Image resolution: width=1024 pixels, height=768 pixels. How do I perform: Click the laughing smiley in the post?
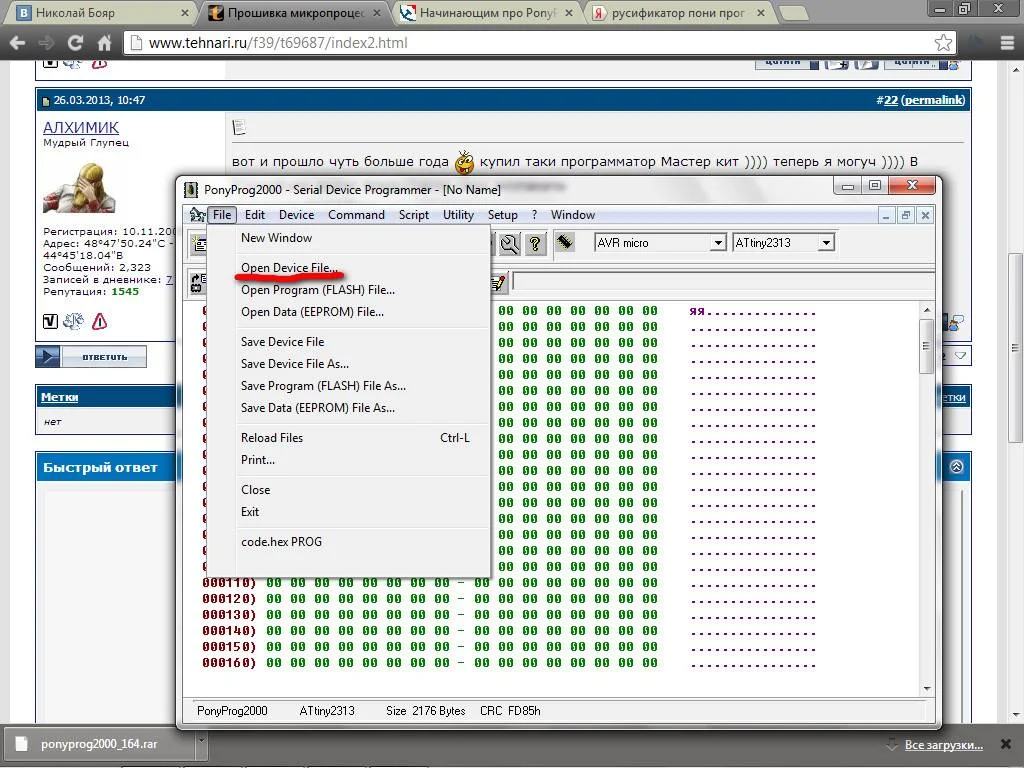click(464, 162)
